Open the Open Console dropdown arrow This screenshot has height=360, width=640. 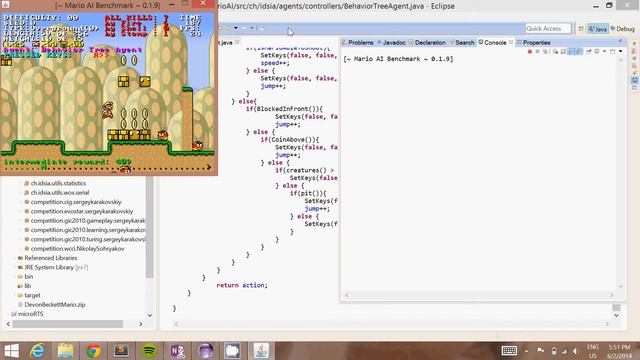(620, 51)
